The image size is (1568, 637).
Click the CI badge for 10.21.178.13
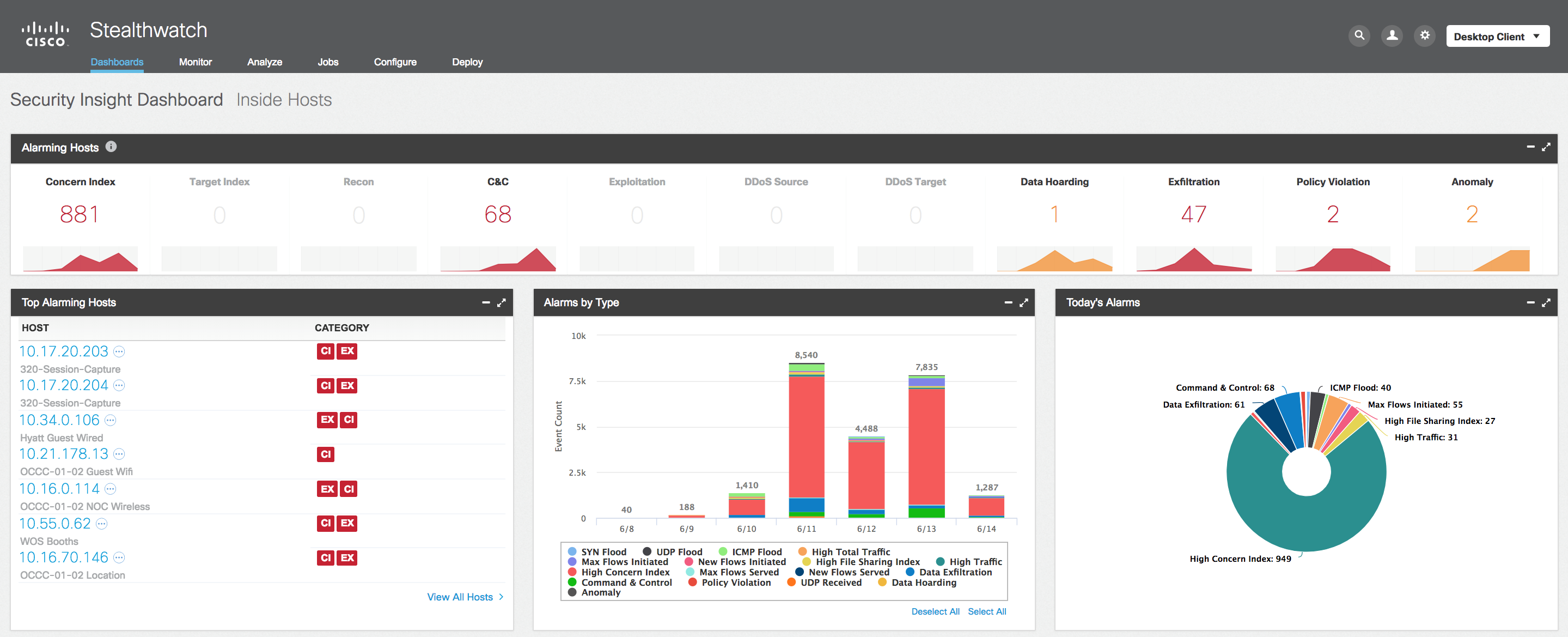coord(326,454)
